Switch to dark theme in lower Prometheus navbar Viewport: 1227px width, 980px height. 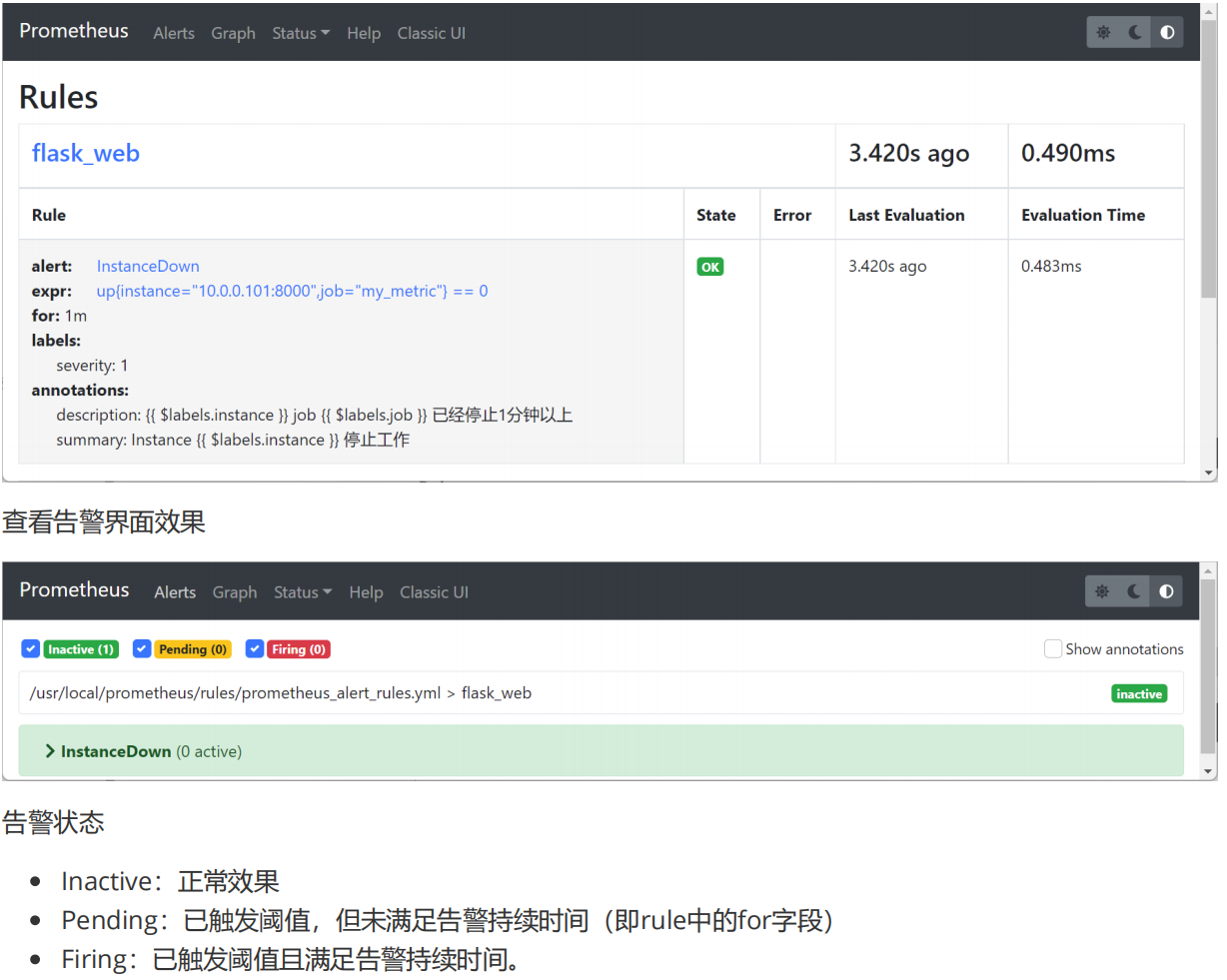click(1134, 591)
